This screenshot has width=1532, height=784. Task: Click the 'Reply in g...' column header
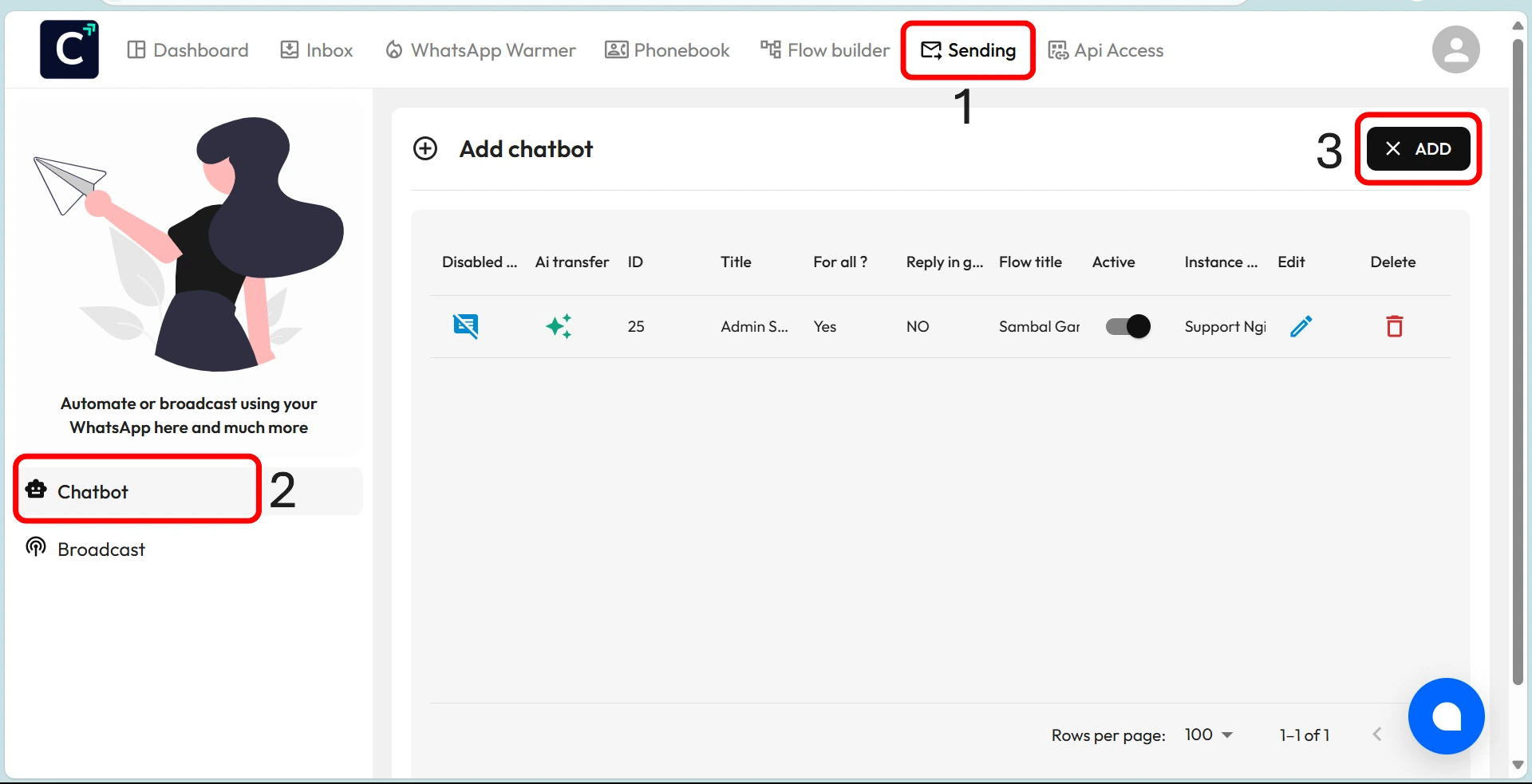(x=945, y=262)
